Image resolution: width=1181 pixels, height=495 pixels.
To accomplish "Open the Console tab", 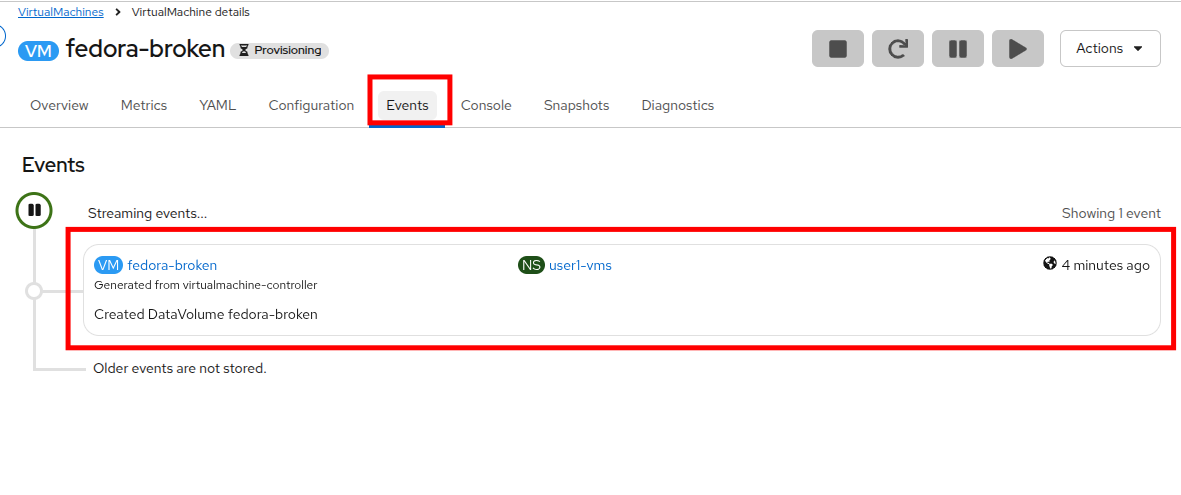I will pyautogui.click(x=486, y=105).
